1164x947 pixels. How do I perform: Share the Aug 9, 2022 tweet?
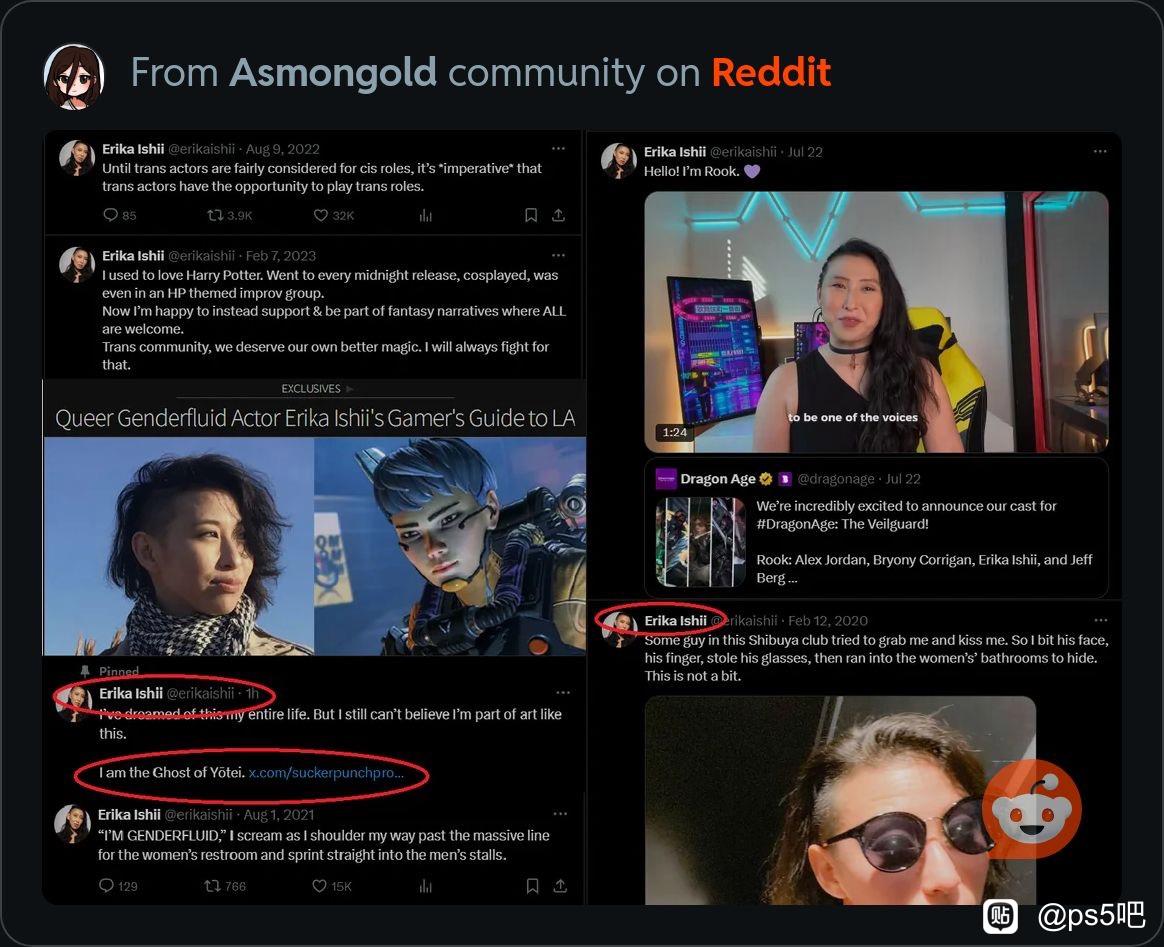coord(558,215)
